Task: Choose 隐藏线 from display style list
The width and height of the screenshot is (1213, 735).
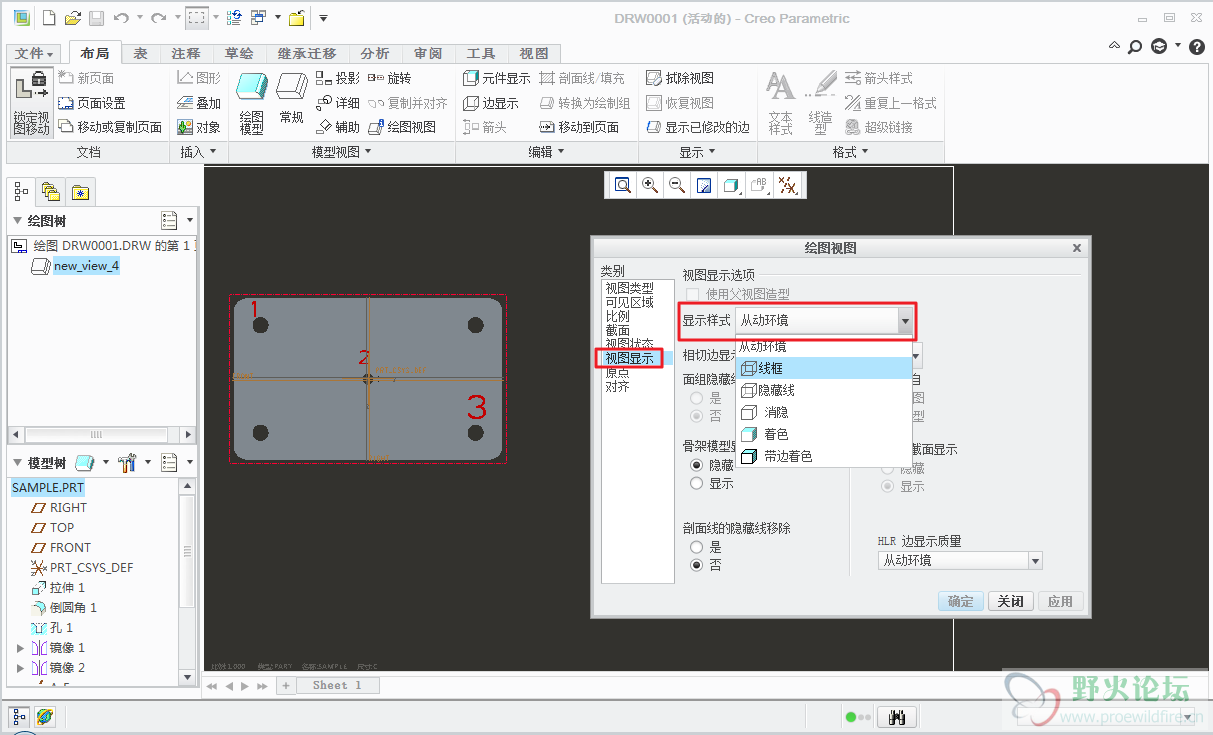Action: click(824, 391)
